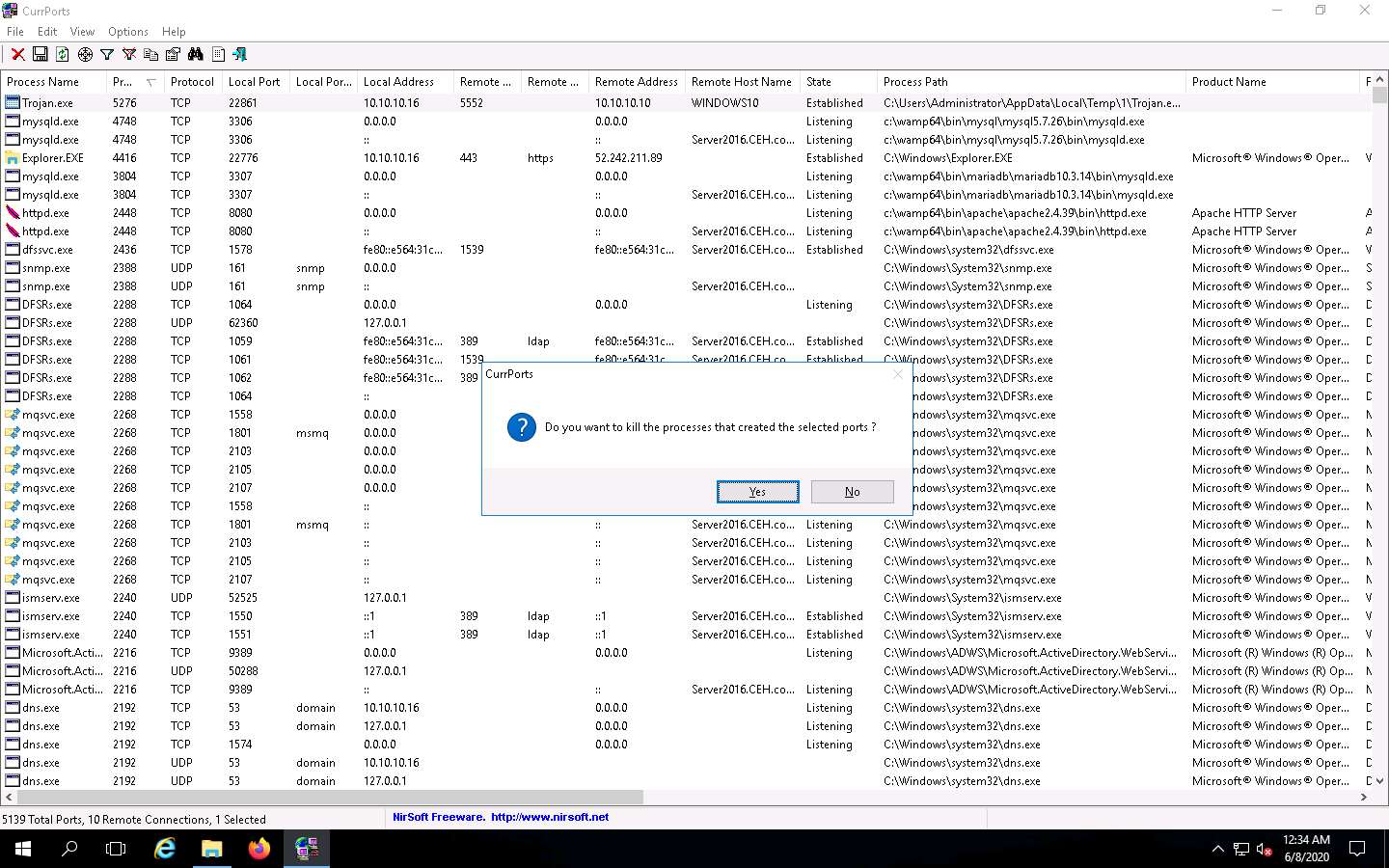Click the dfssvc.exe process icon

pos(14,249)
